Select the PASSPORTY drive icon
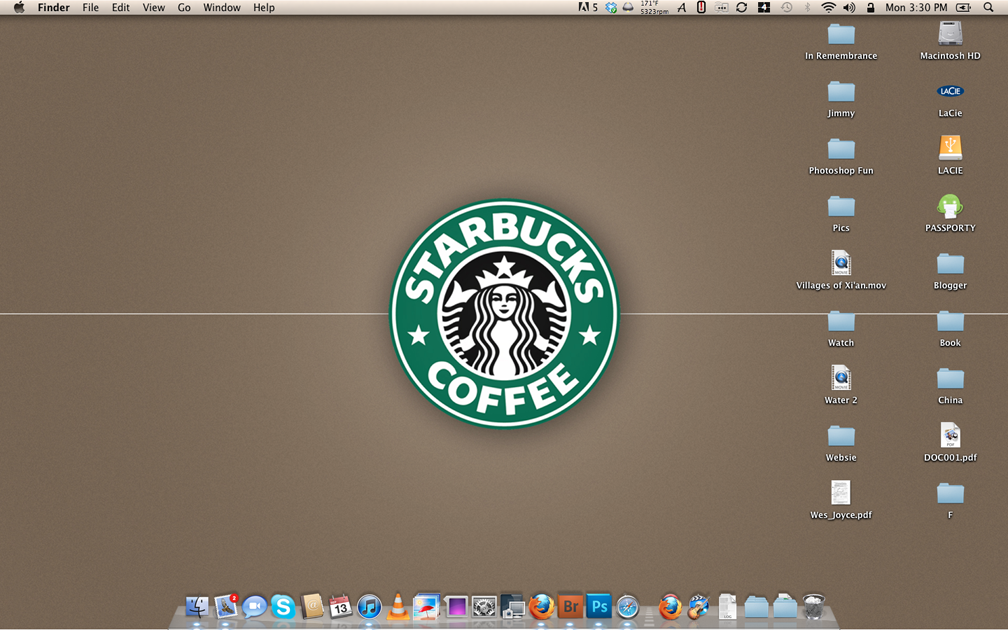This screenshot has width=1008, height=630. tap(950, 206)
